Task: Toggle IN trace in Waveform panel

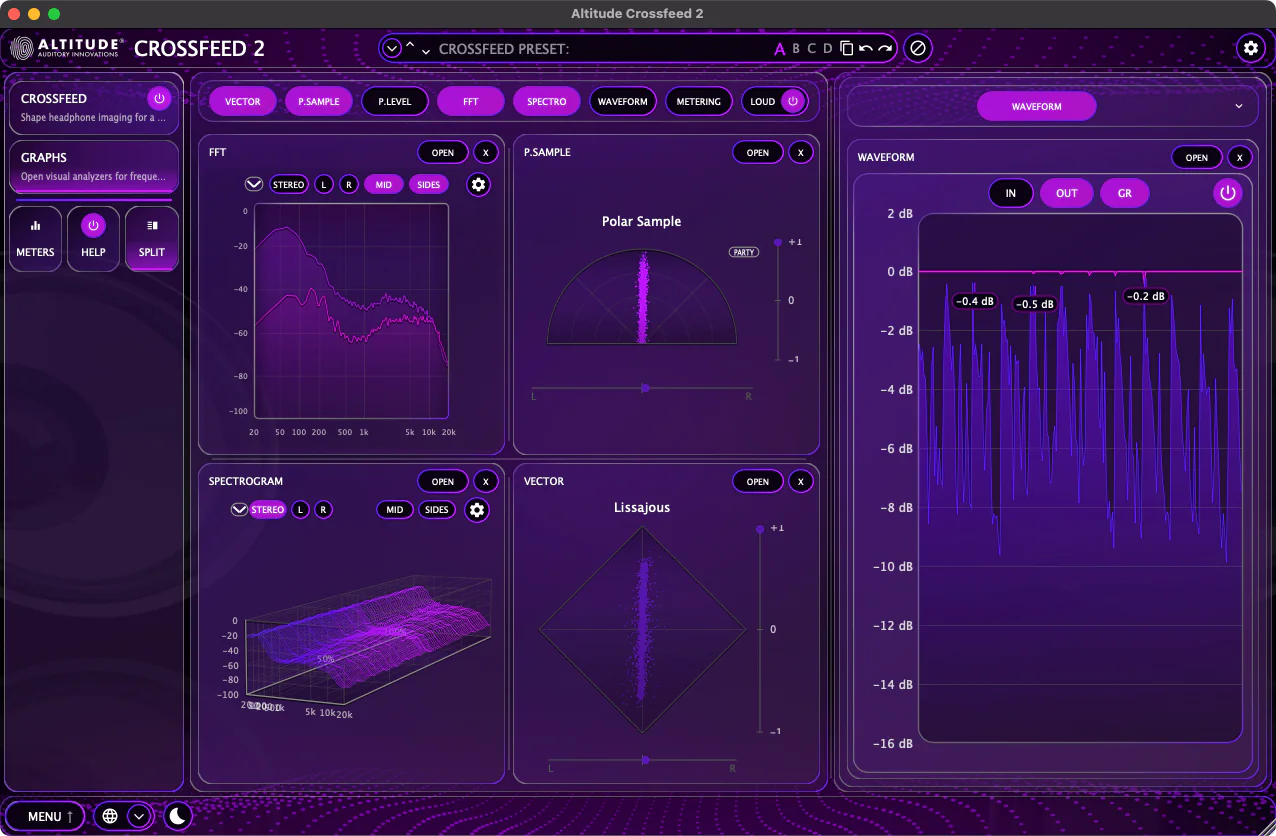Action: 1011,193
